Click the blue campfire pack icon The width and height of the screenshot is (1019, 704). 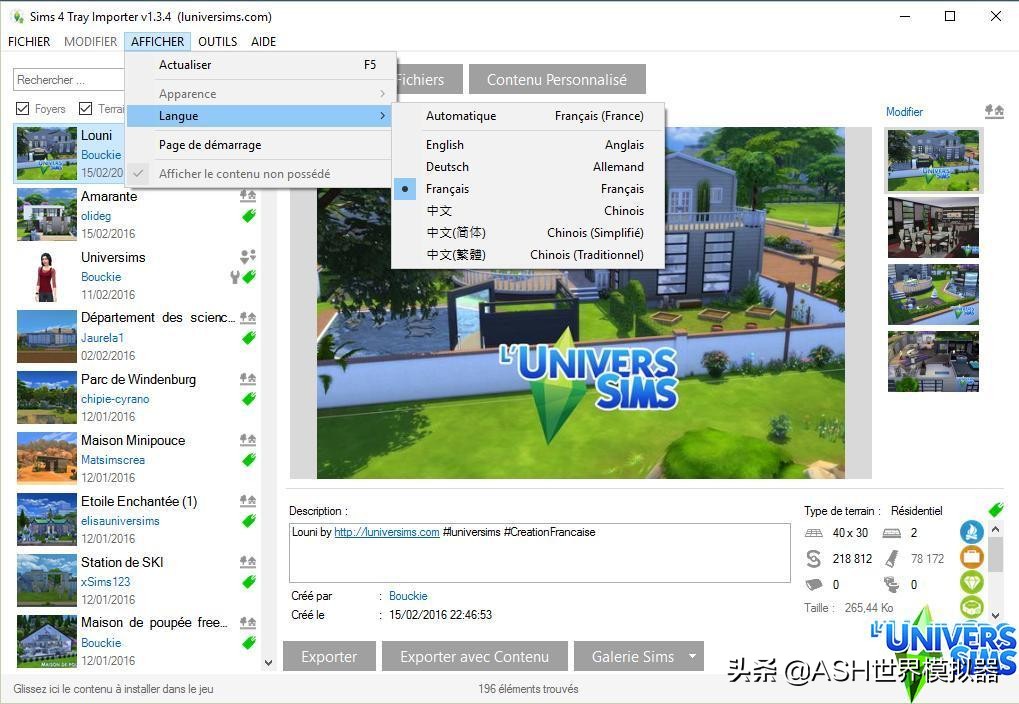pyautogui.click(x=972, y=532)
